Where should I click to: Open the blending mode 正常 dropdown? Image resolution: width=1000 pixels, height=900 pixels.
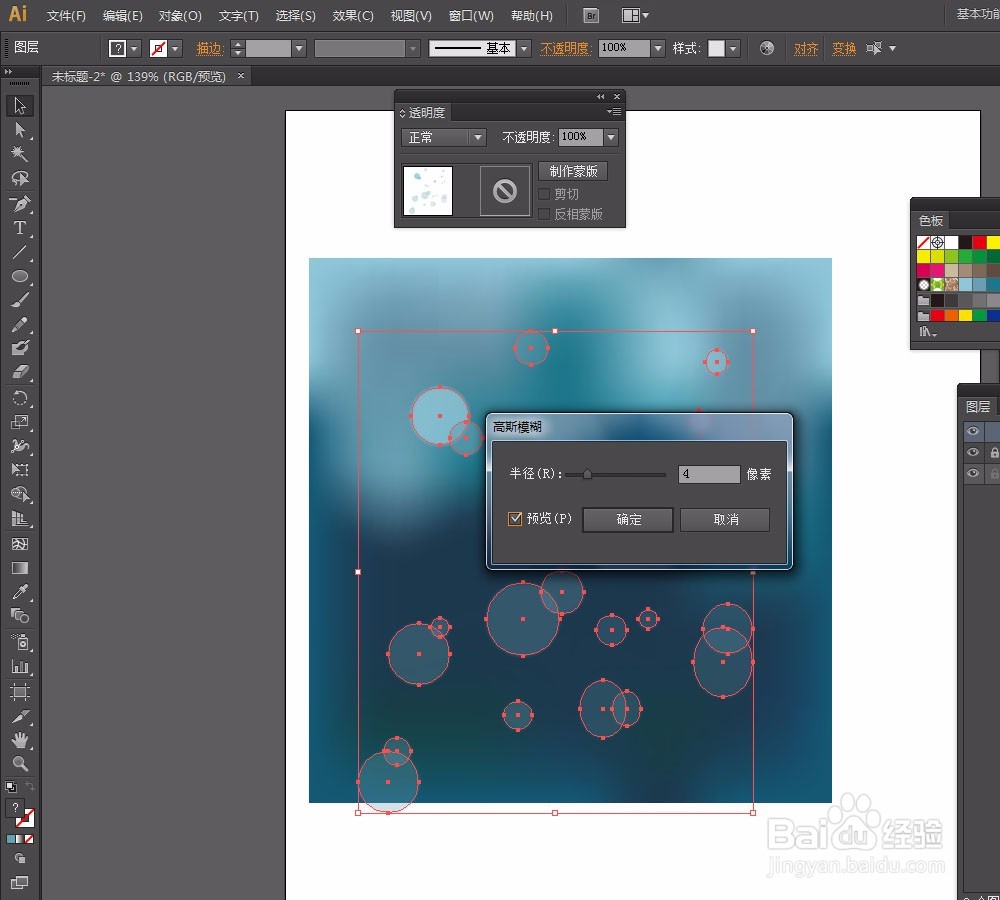(x=443, y=137)
